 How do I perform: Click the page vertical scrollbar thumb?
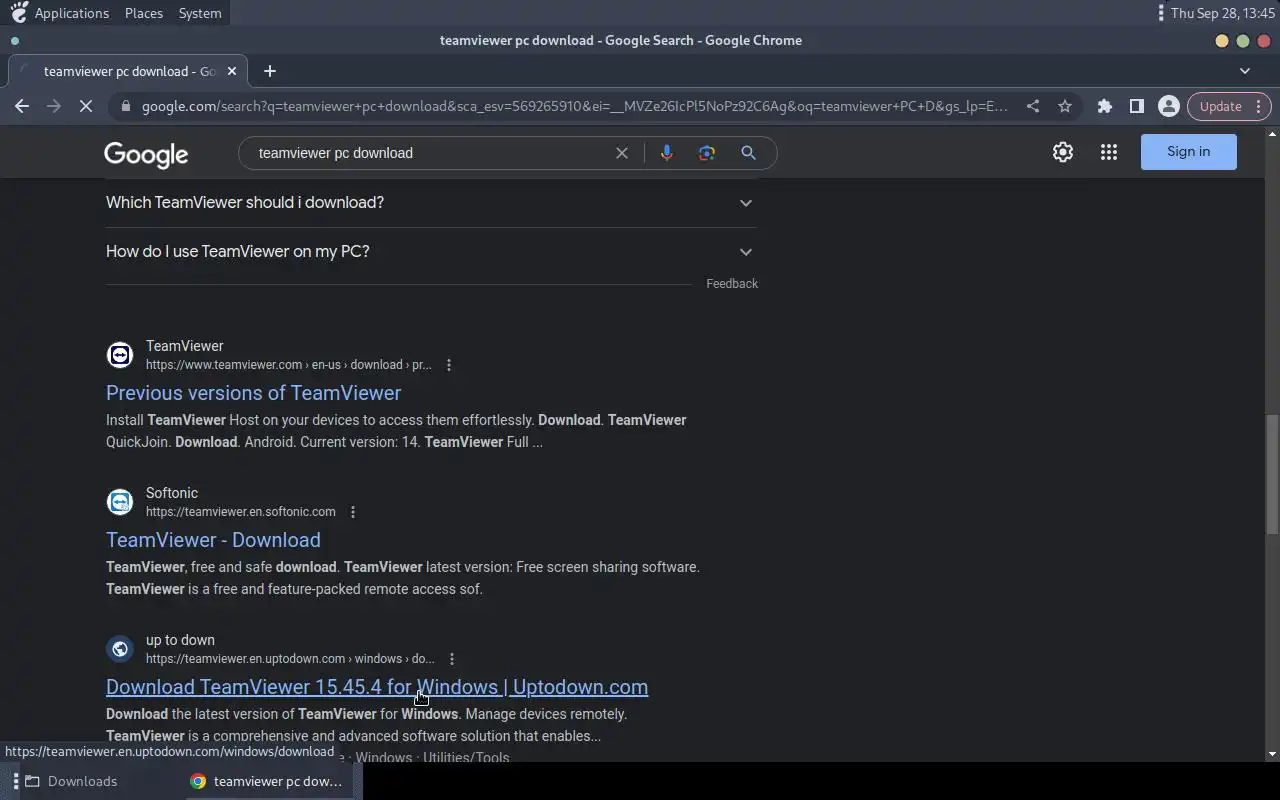coord(1272,475)
